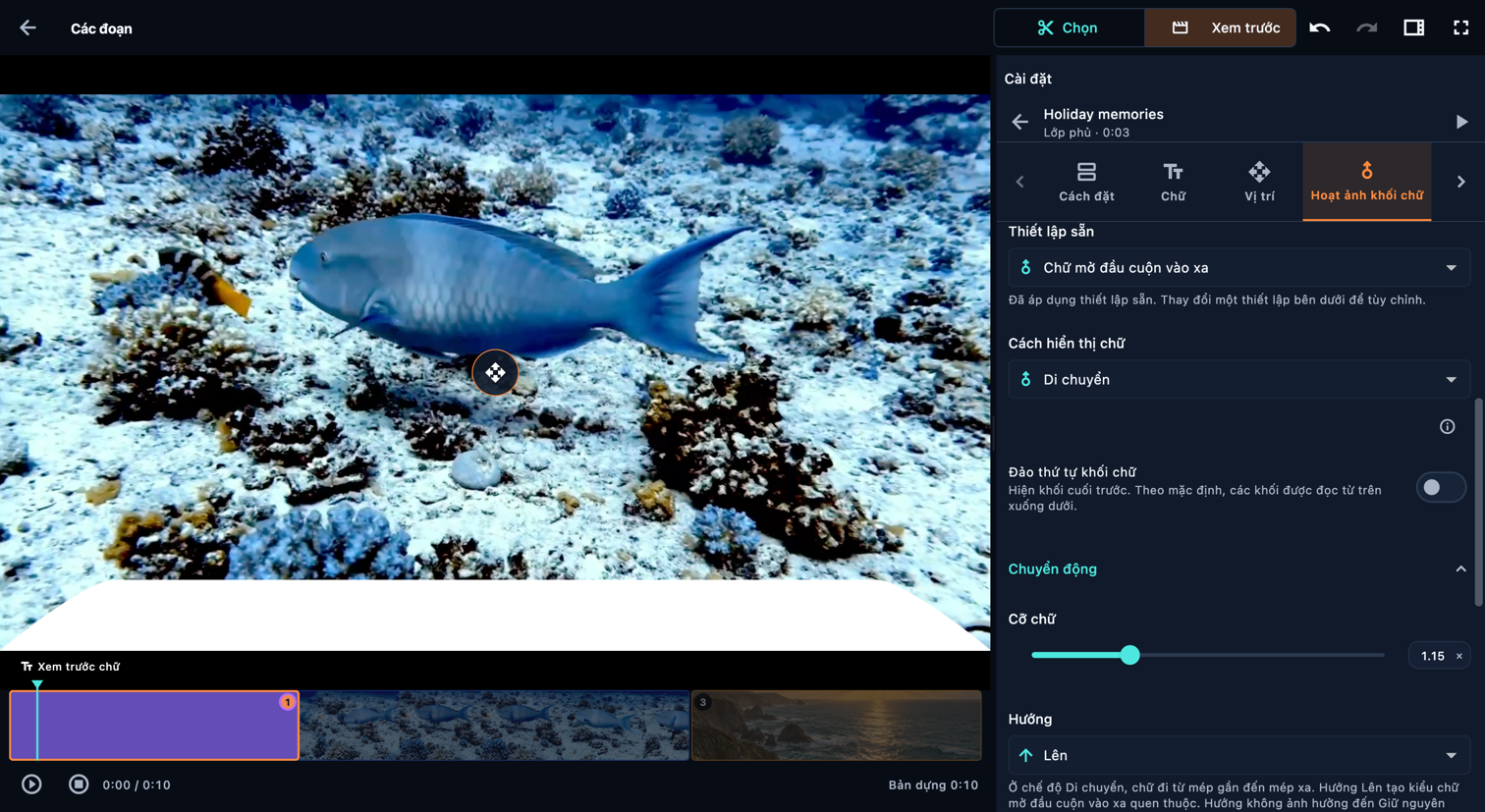Click the redo arrow icon
Screen dimensions: 1485x812
pyautogui.click(x=1366, y=27)
